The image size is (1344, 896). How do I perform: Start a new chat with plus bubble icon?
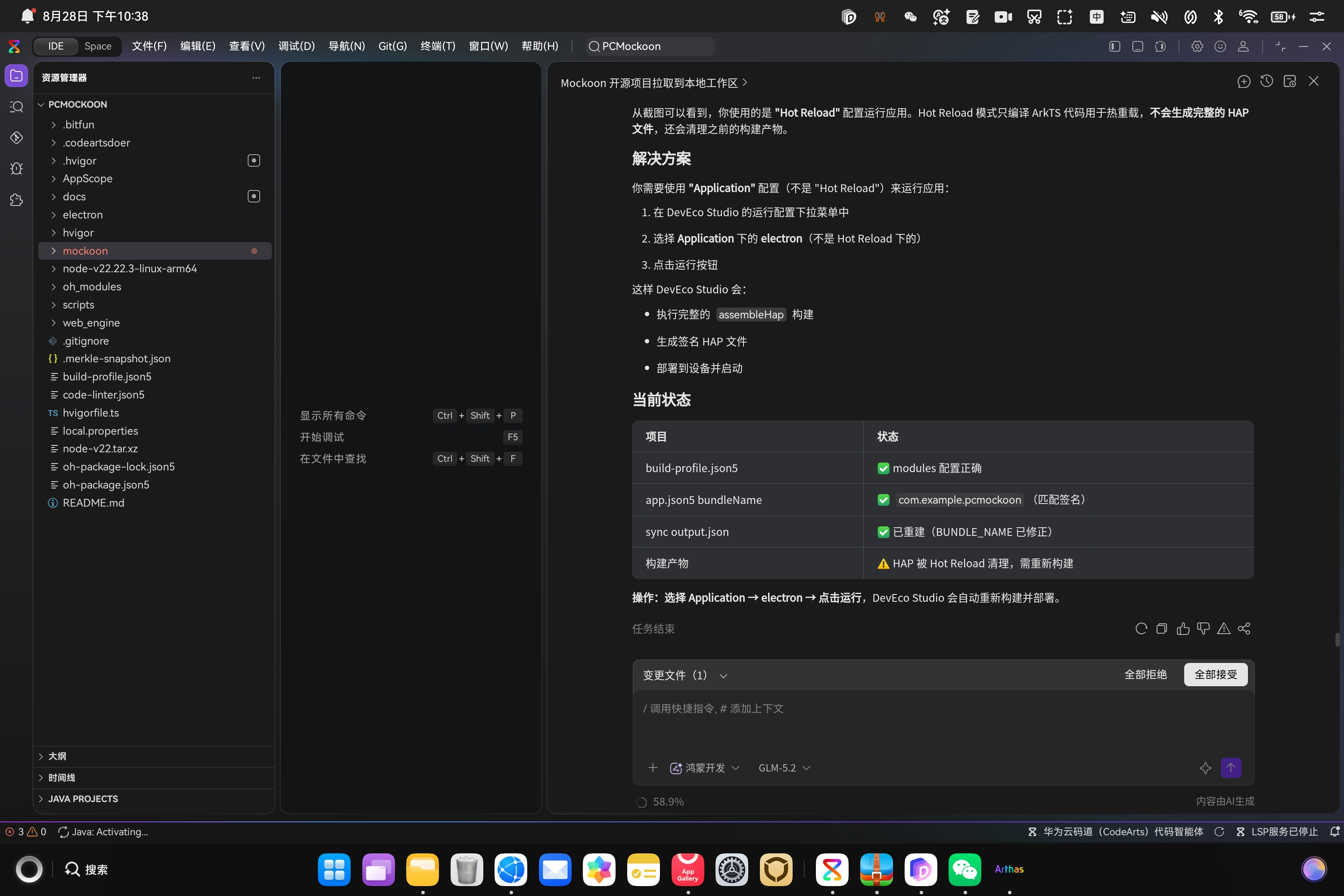[x=1244, y=82]
